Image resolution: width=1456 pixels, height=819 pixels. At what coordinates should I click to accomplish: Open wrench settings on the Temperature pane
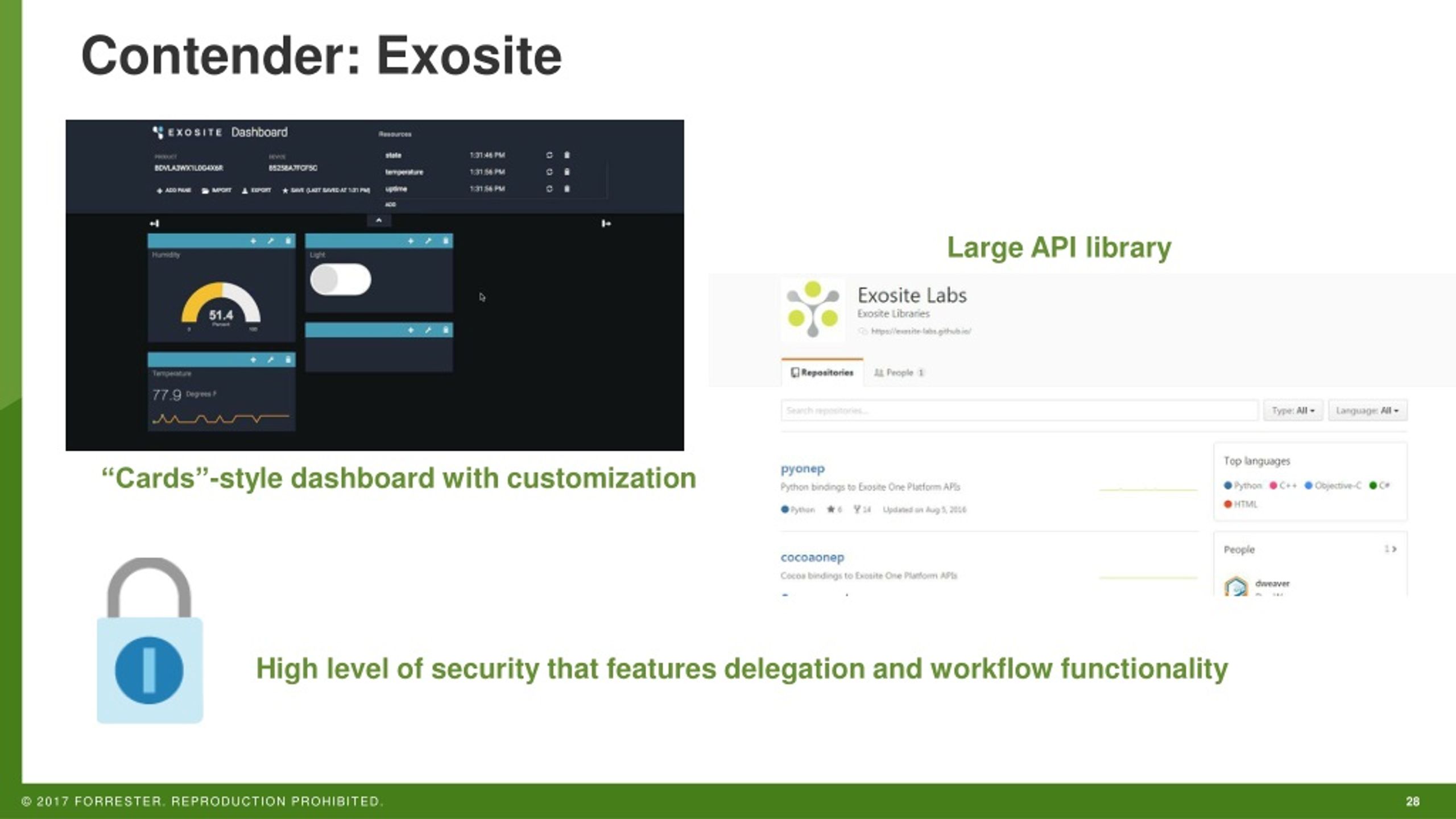pos(270,359)
